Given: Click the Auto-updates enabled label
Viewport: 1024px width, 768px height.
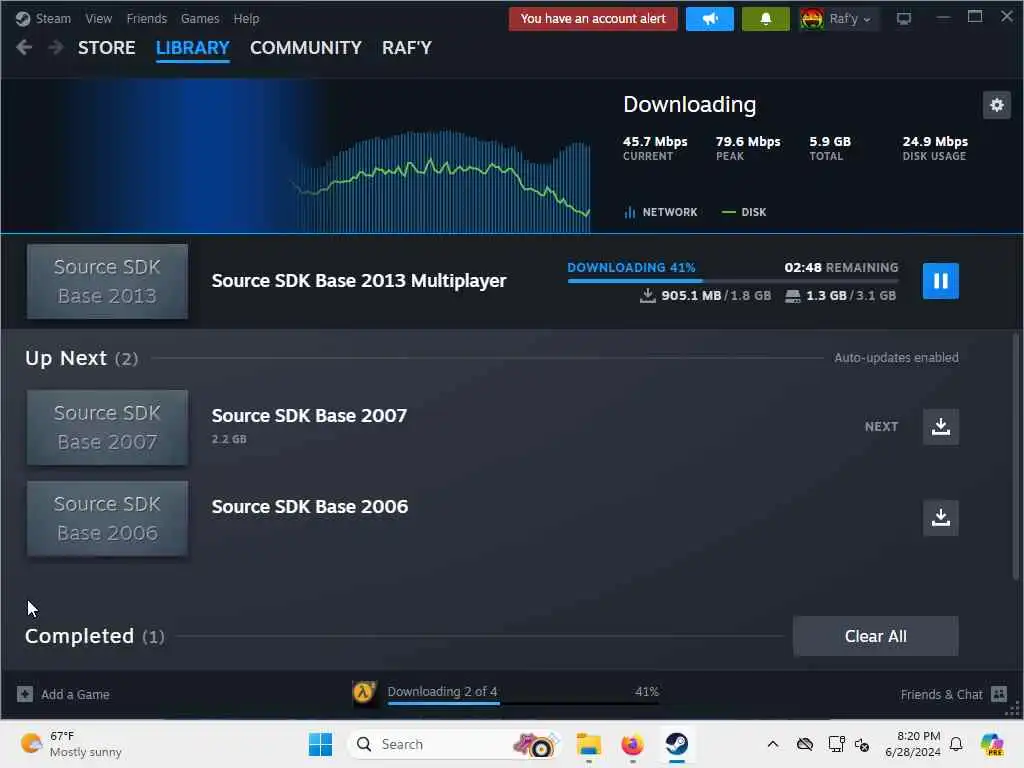Looking at the screenshot, I should (x=896, y=358).
